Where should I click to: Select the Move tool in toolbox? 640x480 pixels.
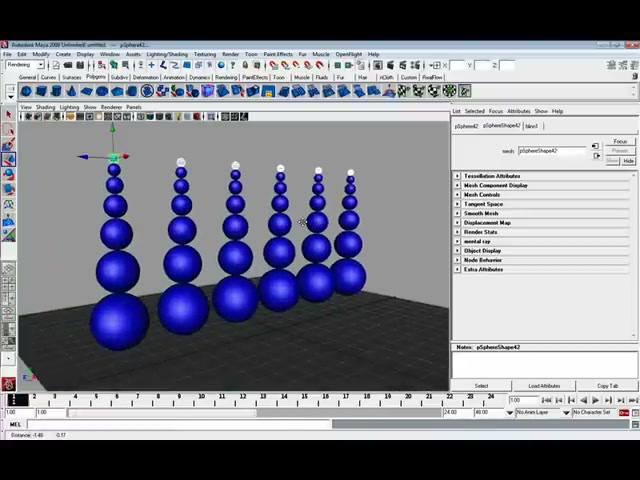pos(9,159)
